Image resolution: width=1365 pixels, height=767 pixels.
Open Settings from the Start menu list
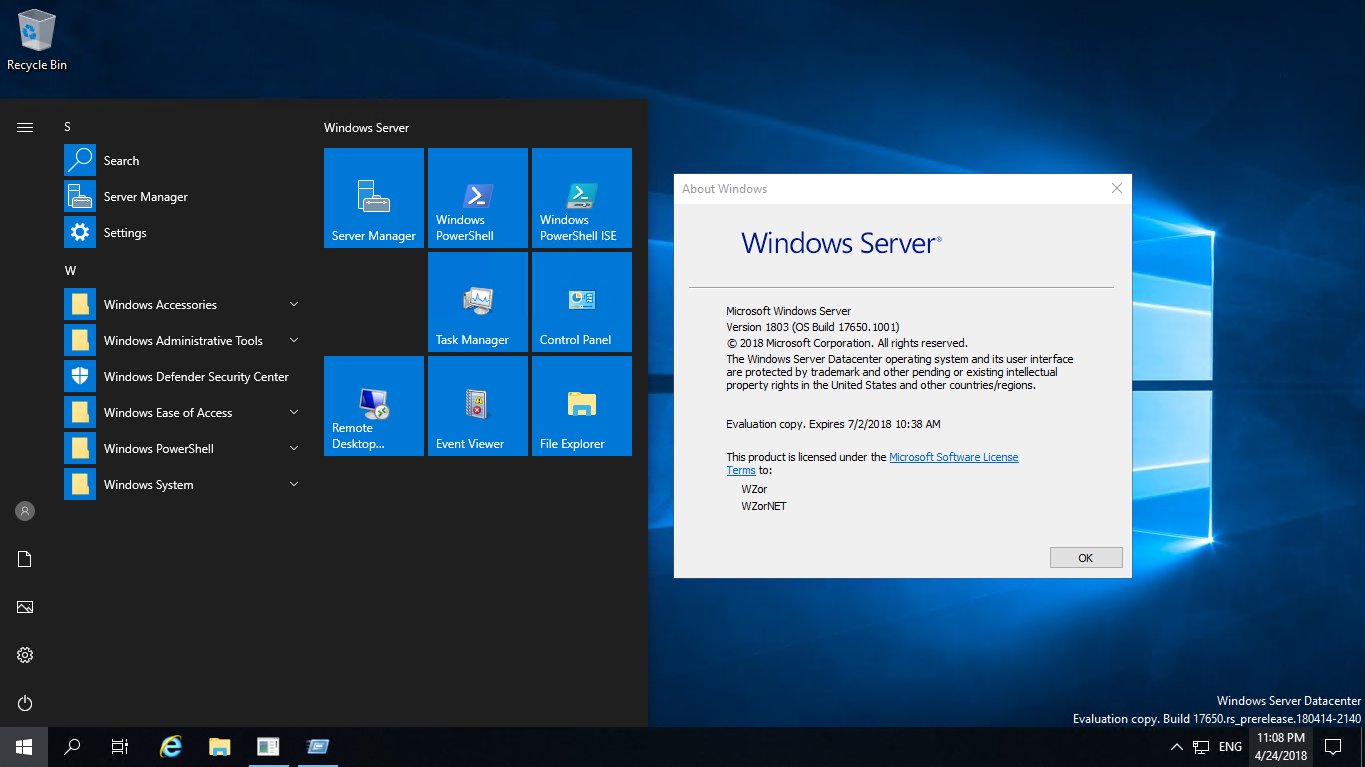coord(125,232)
